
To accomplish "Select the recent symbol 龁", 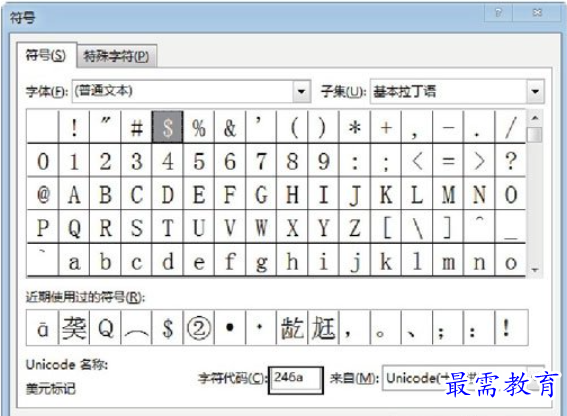I will (292, 328).
